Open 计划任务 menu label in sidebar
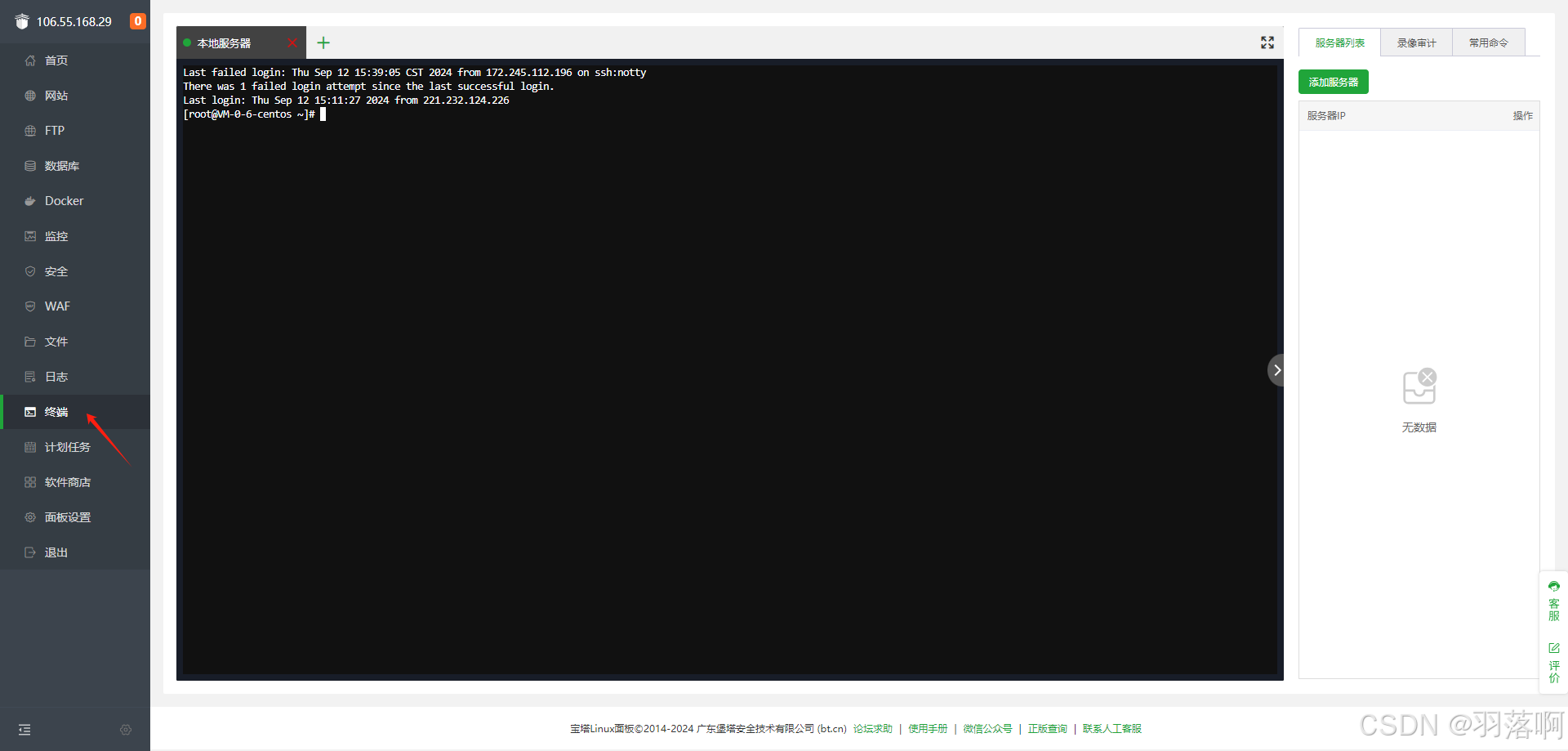1568x751 pixels. click(68, 447)
